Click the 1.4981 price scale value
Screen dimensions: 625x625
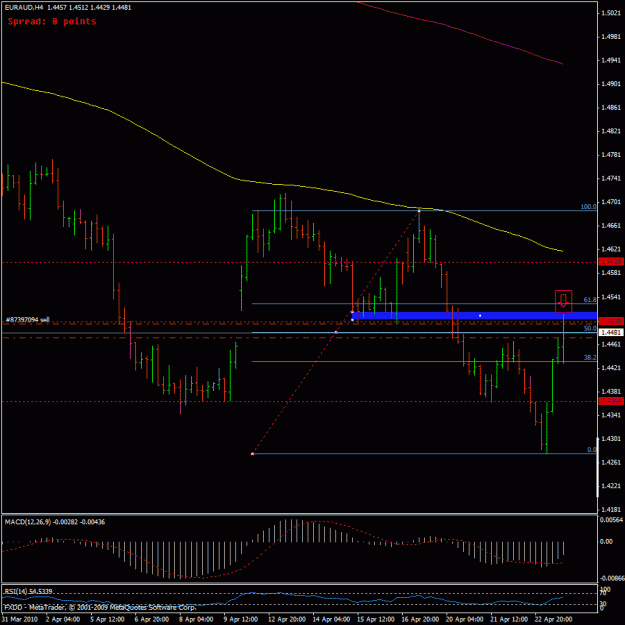(610, 37)
